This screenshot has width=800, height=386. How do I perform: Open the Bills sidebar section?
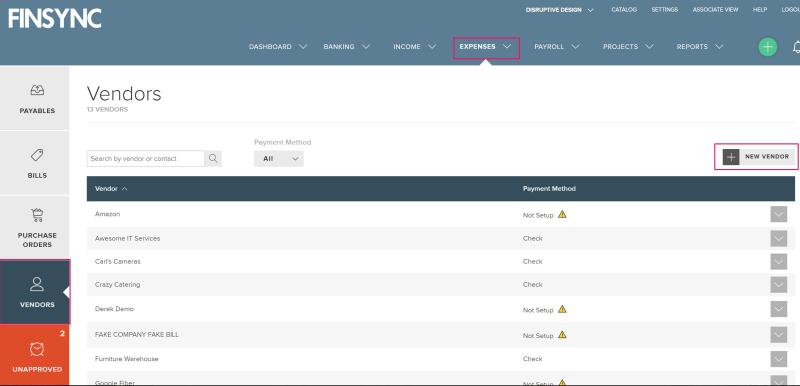(x=35, y=163)
